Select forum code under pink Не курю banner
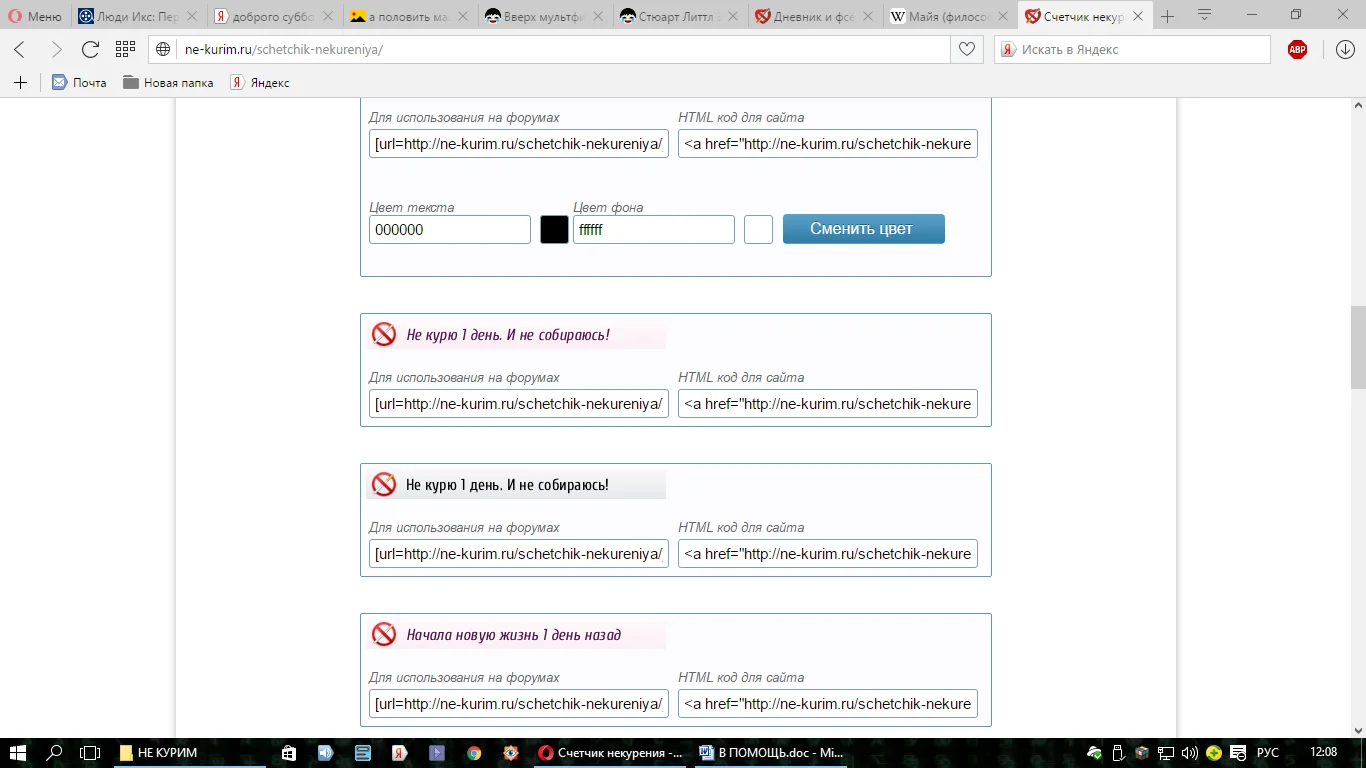 [x=519, y=403]
